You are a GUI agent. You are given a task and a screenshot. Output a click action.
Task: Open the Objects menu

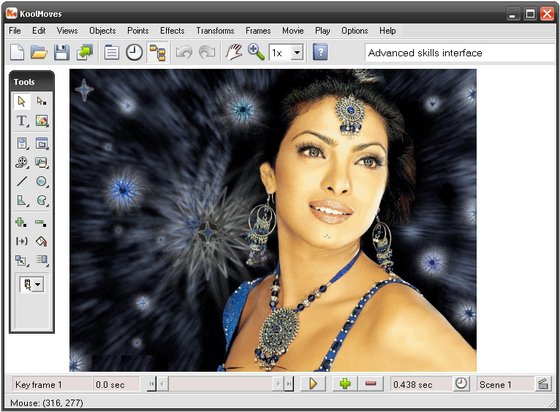pyautogui.click(x=102, y=31)
